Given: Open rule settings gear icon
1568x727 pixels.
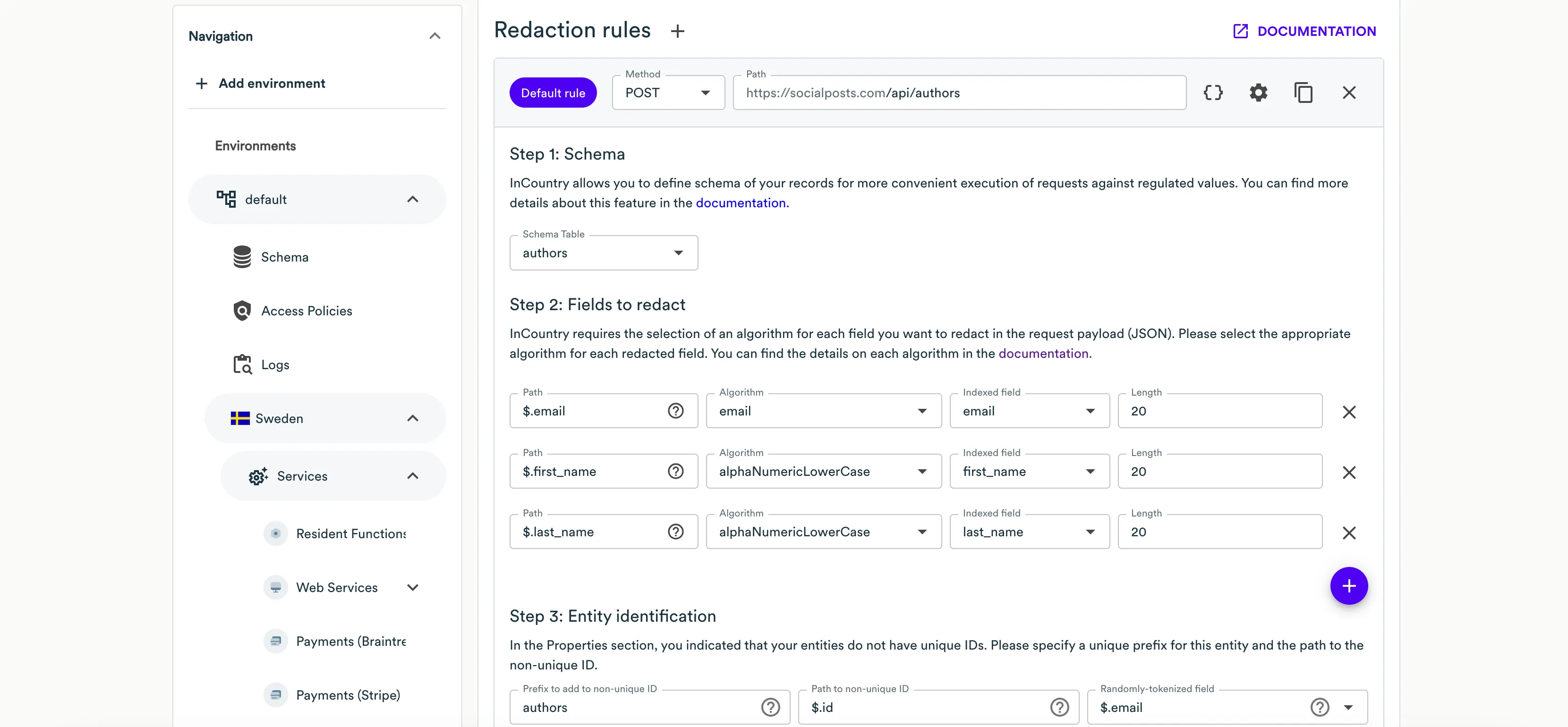Looking at the screenshot, I should coord(1258,93).
